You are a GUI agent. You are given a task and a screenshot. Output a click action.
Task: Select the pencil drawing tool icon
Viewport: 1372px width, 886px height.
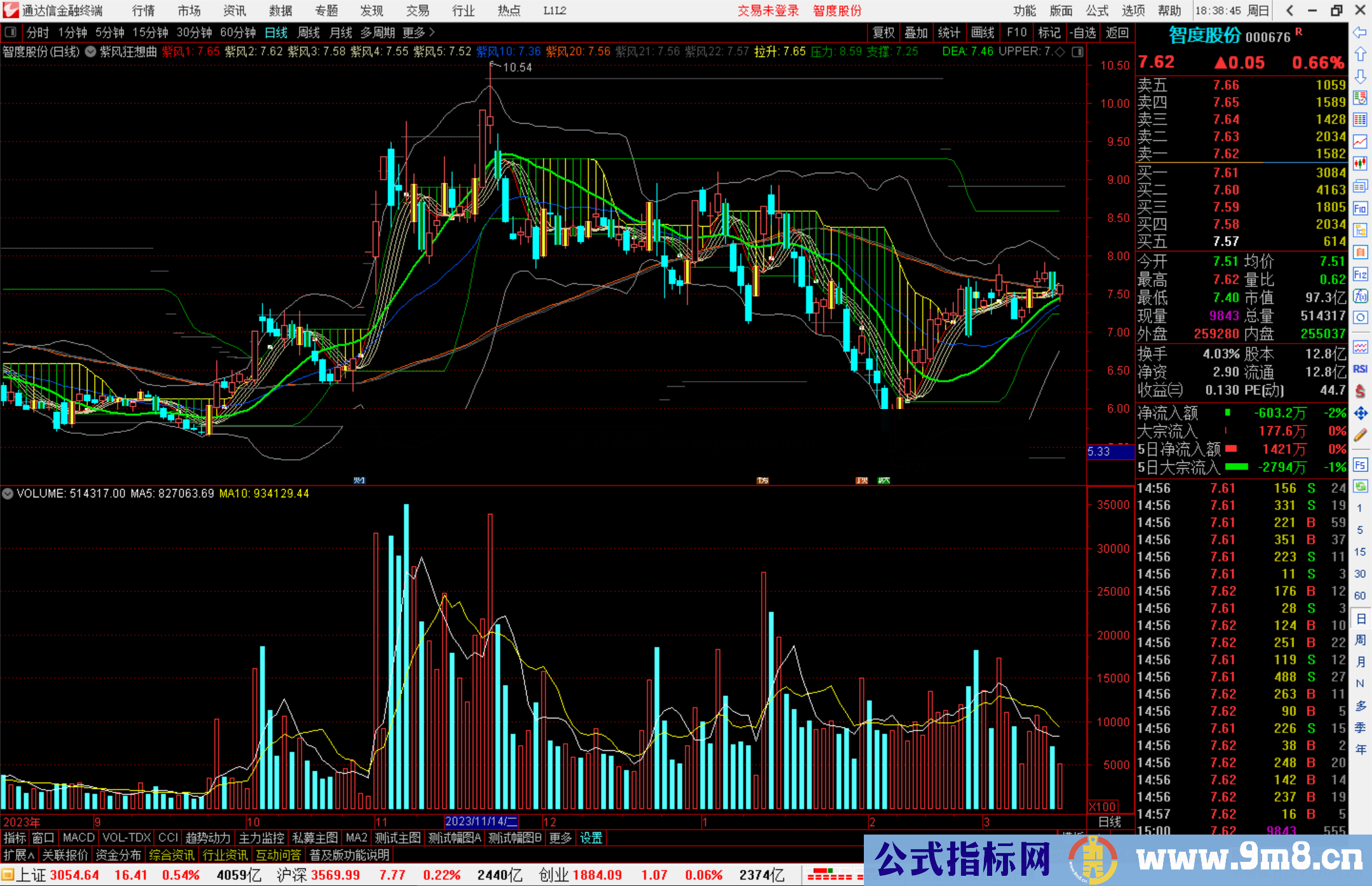[1360, 435]
